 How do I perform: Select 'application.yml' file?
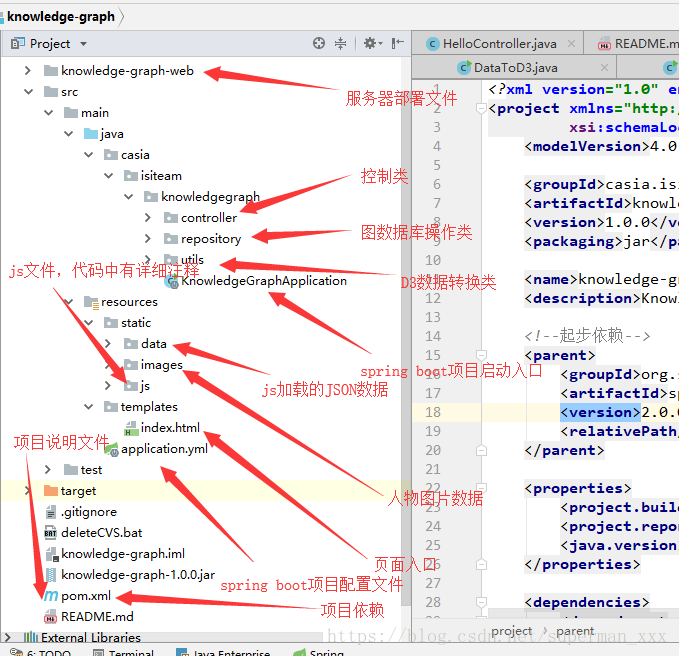pos(164,449)
